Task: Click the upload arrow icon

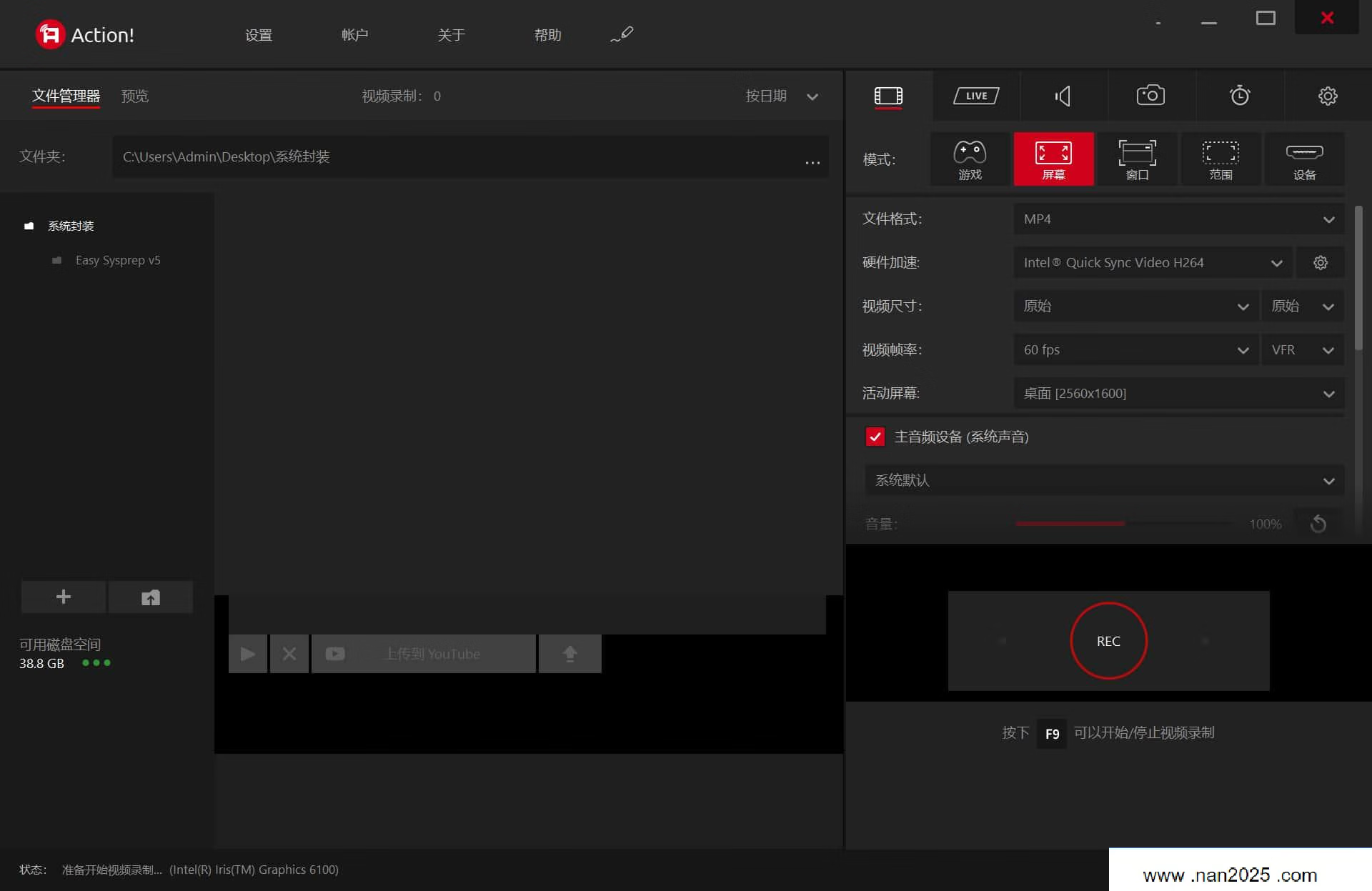Action: 570,654
